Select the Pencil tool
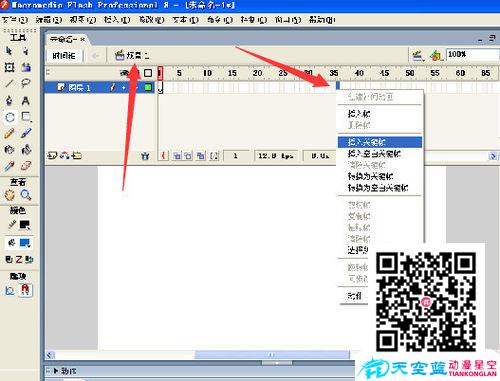 tap(9, 134)
